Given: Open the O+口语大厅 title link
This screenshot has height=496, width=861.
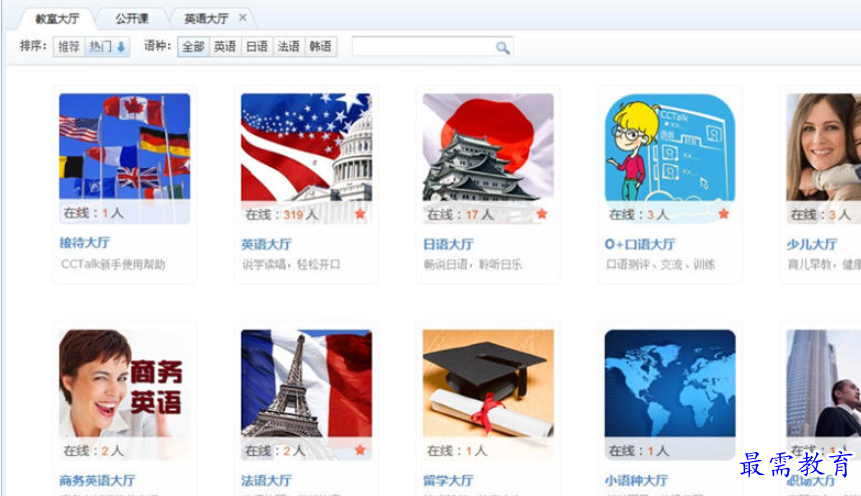Looking at the screenshot, I should tap(640, 244).
